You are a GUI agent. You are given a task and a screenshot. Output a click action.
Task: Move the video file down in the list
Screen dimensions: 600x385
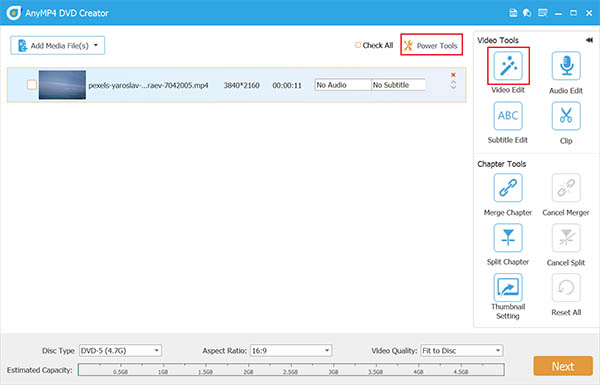coord(453,87)
